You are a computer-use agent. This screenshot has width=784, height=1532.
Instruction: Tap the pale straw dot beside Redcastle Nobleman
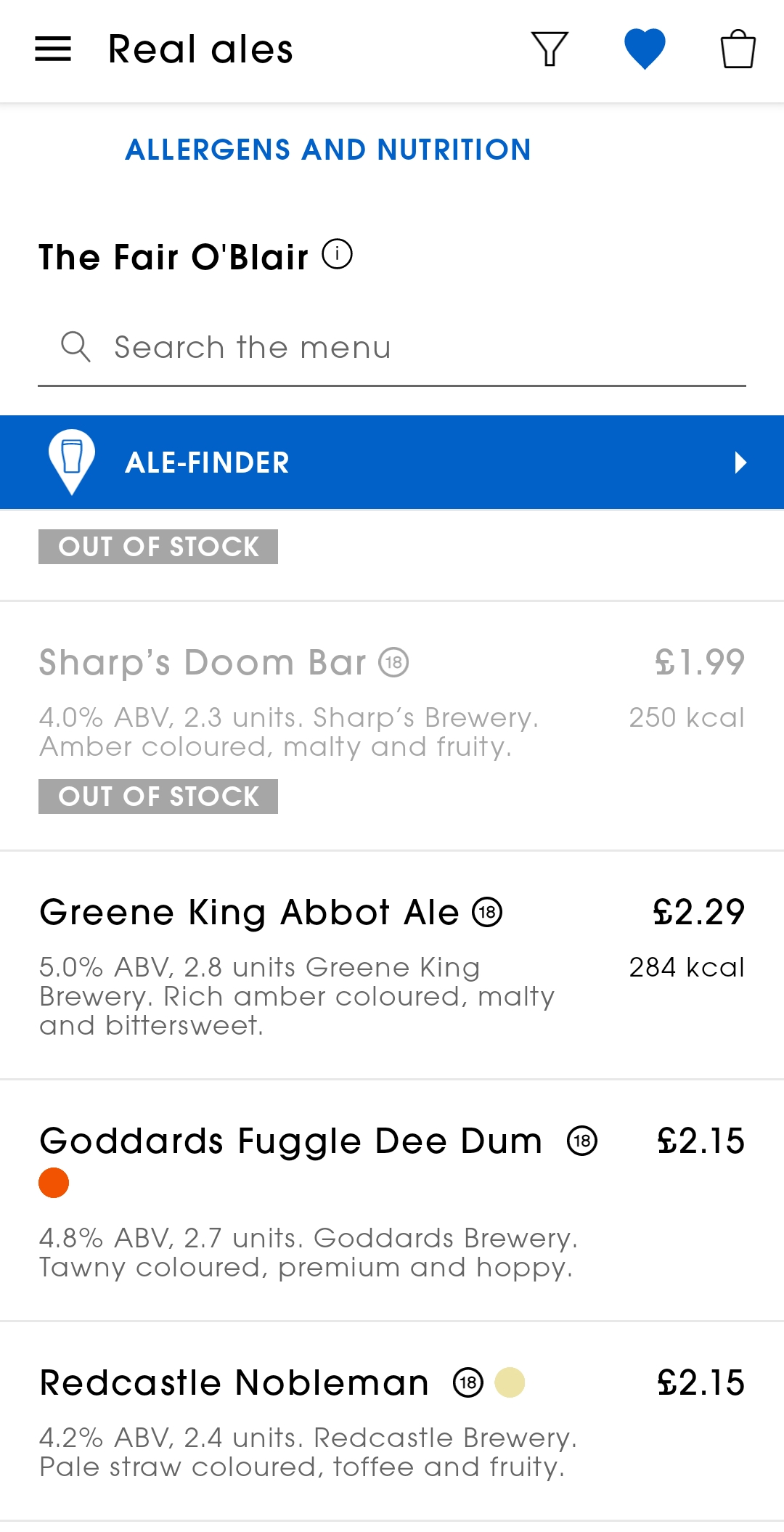510,1382
